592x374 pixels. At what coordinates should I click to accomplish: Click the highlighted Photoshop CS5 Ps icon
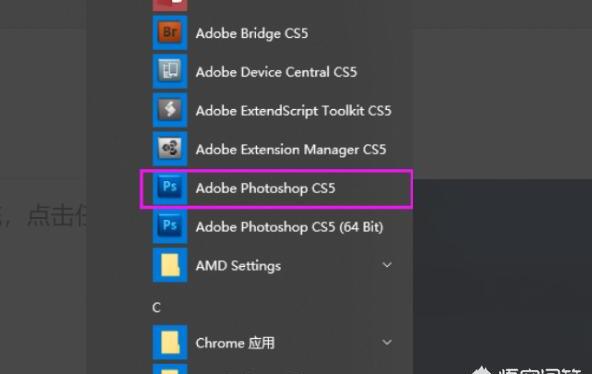tap(170, 188)
